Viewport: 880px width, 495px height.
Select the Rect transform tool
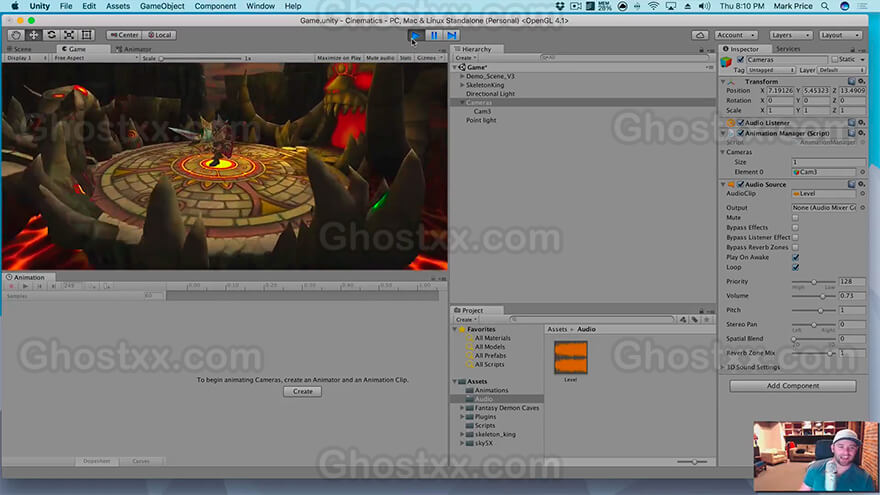click(86, 35)
